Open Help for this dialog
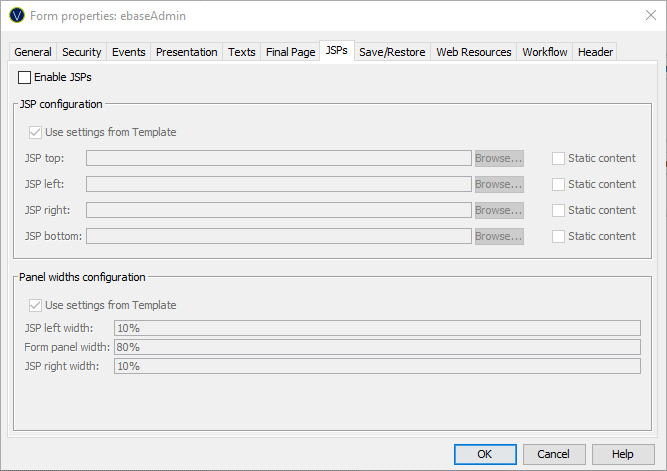The image size is (667, 471). (x=623, y=454)
